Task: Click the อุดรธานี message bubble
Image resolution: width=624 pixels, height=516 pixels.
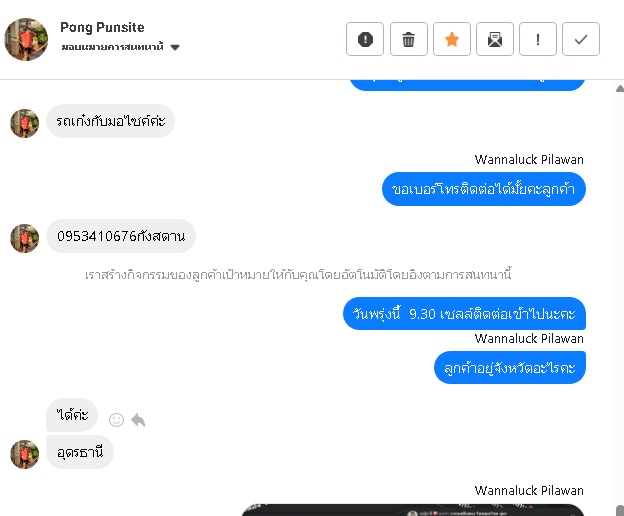Action: pyautogui.click(x=80, y=452)
